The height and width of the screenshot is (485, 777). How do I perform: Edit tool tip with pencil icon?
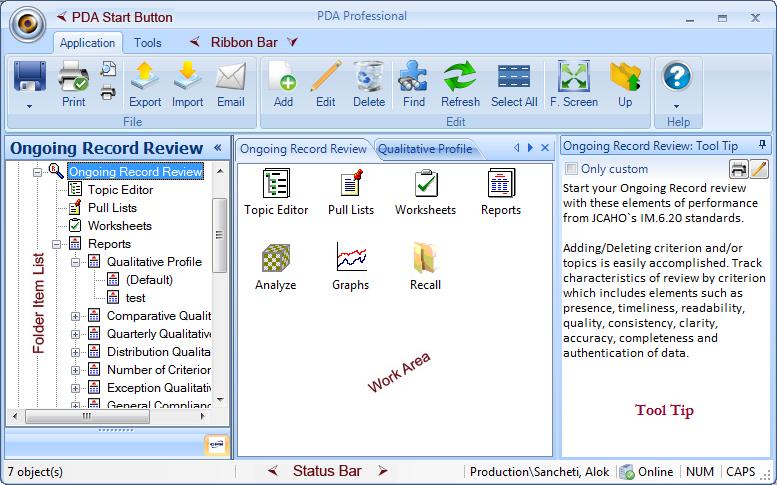click(759, 169)
